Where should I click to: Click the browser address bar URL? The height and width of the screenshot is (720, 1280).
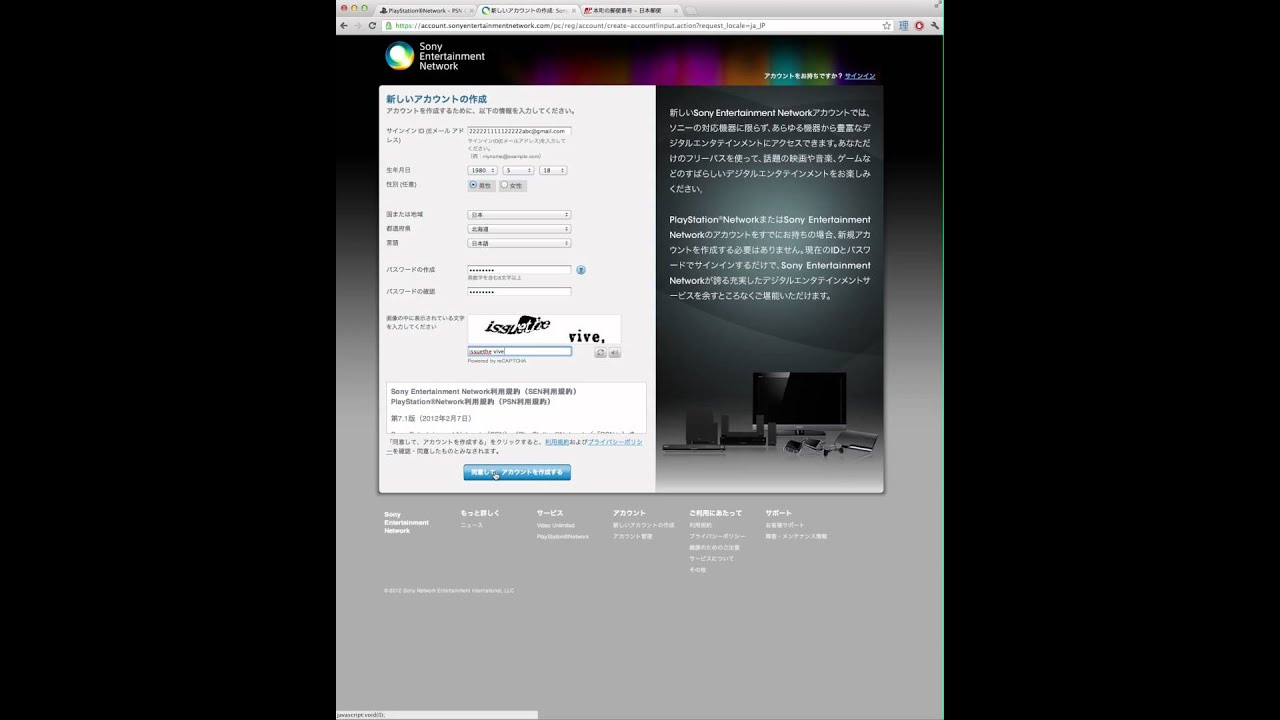[x=579, y=25]
